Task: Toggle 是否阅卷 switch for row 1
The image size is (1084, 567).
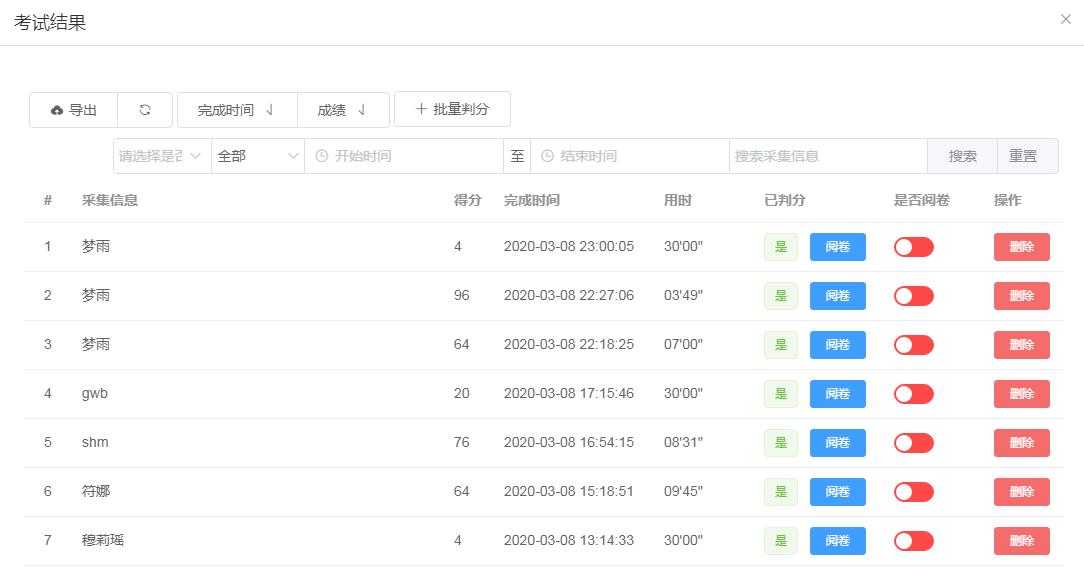Action: [x=913, y=247]
